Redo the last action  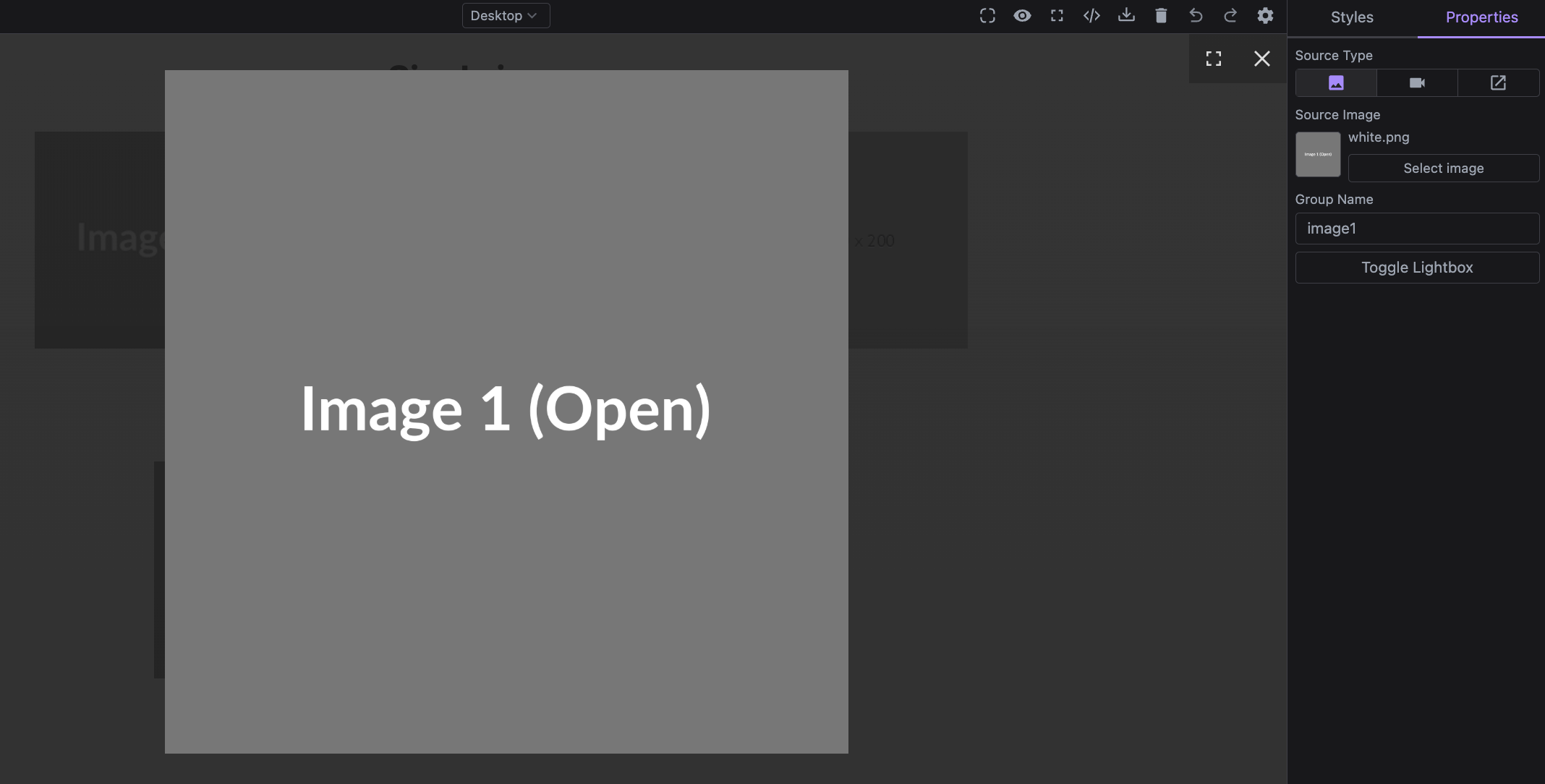[x=1230, y=15]
